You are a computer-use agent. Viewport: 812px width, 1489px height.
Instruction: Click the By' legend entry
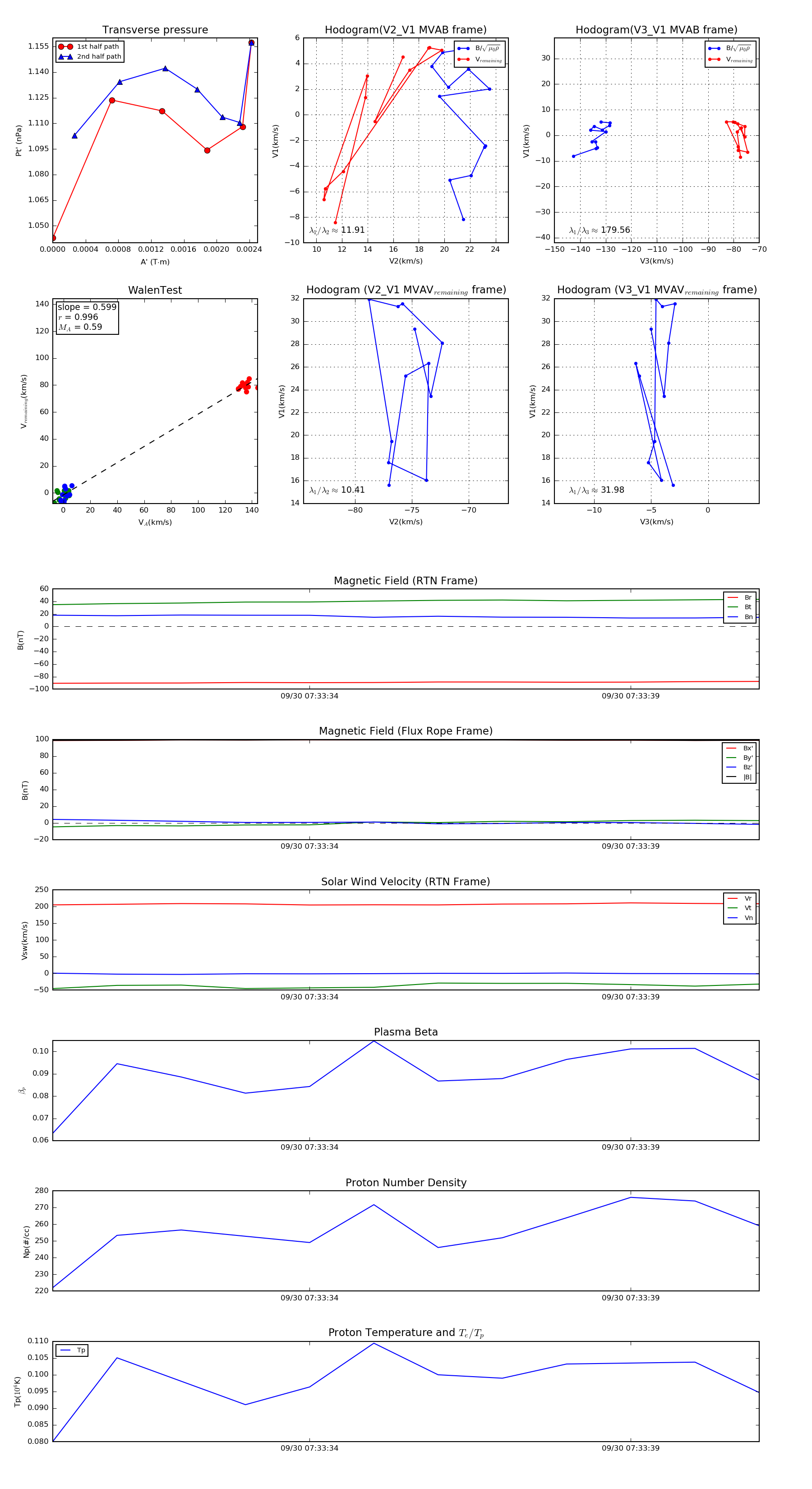pos(739,758)
